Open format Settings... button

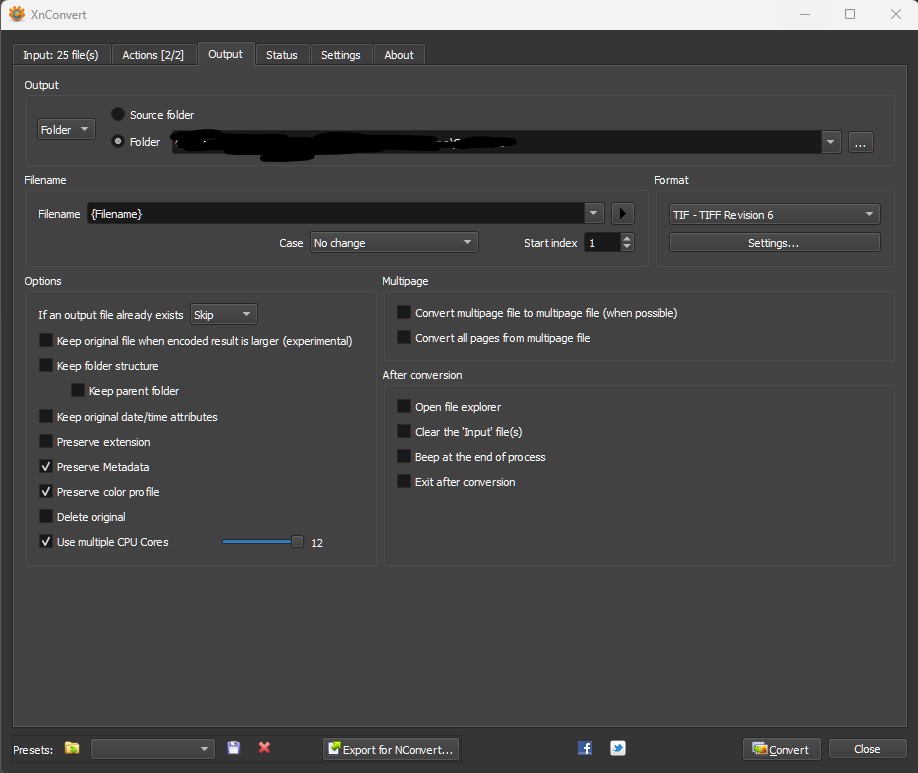point(774,243)
